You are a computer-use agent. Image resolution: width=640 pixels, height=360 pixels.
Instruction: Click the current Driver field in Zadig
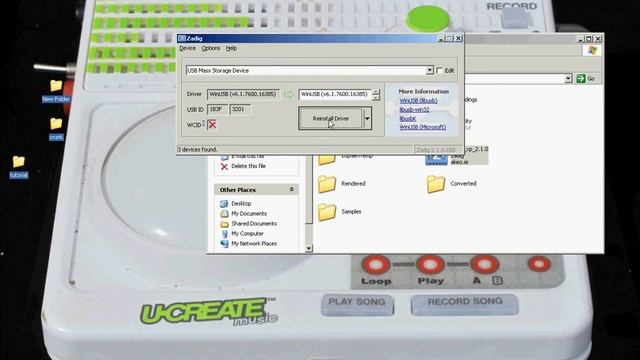(x=243, y=94)
